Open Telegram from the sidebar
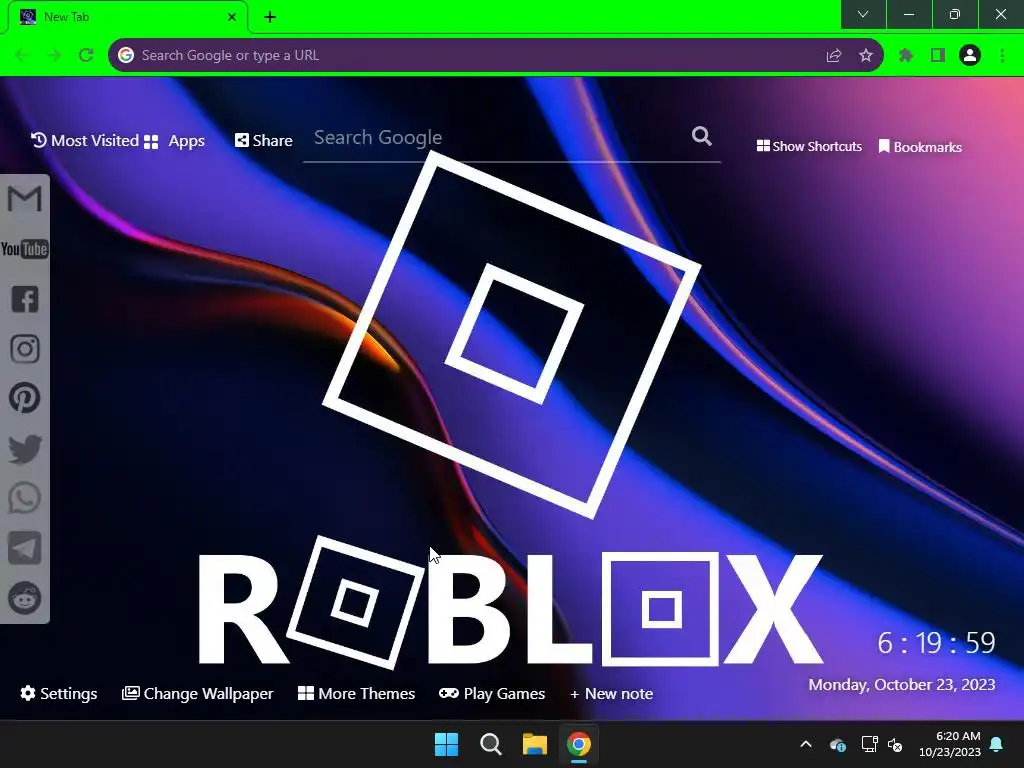The image size is (1024, 768). coord(25,548)
